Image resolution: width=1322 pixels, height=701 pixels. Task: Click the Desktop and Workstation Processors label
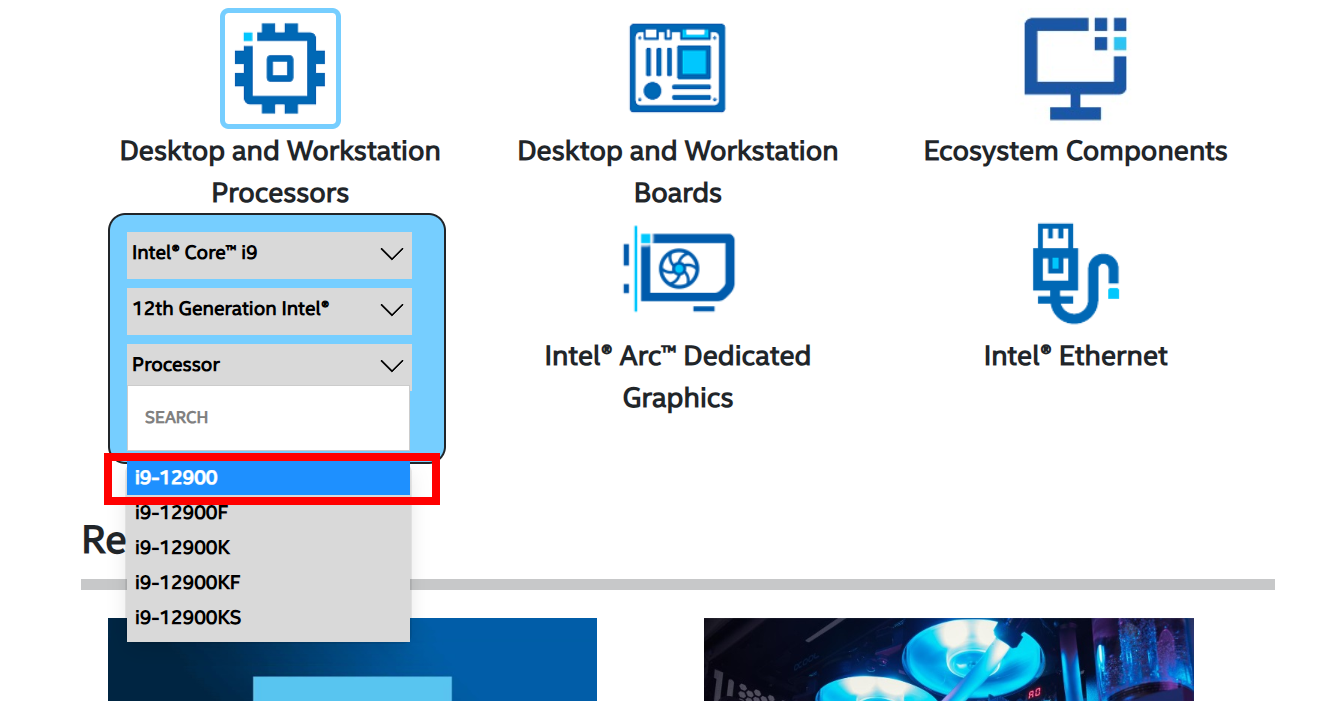(x=280, y=172)
